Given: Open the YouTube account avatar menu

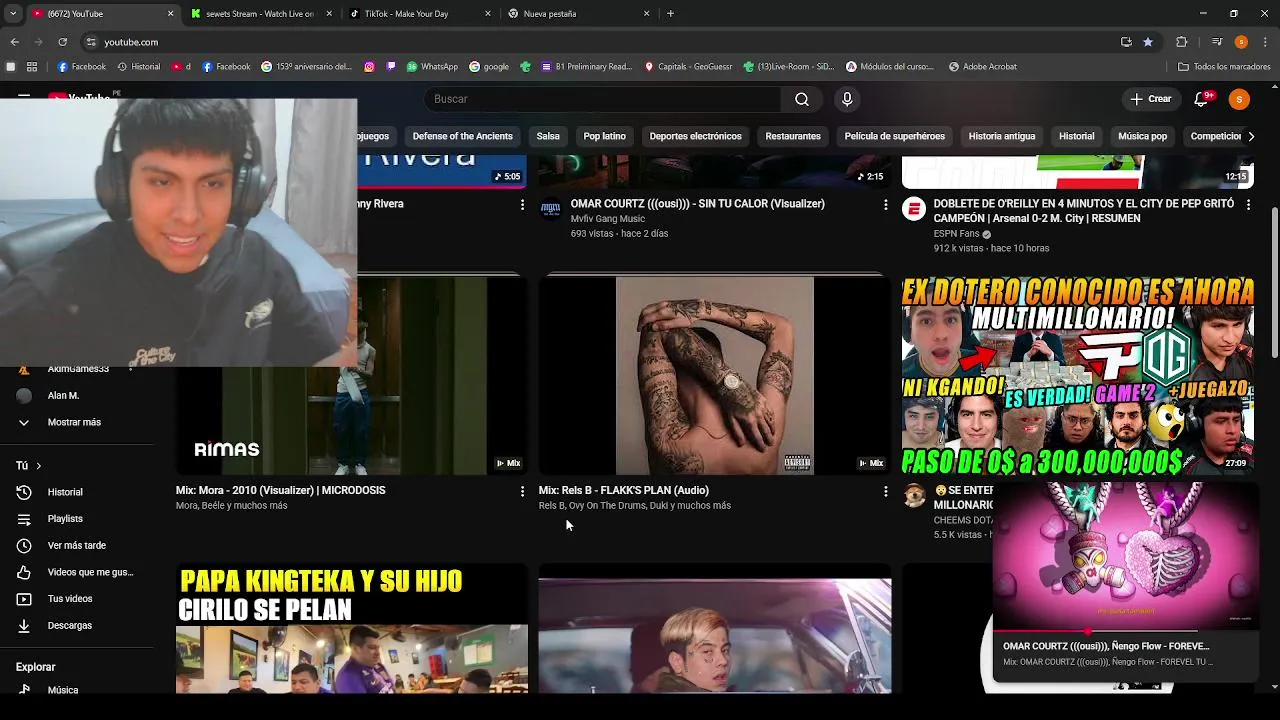Looking at the screenshot, I should pyautogui.click(x=1239, y=99).
